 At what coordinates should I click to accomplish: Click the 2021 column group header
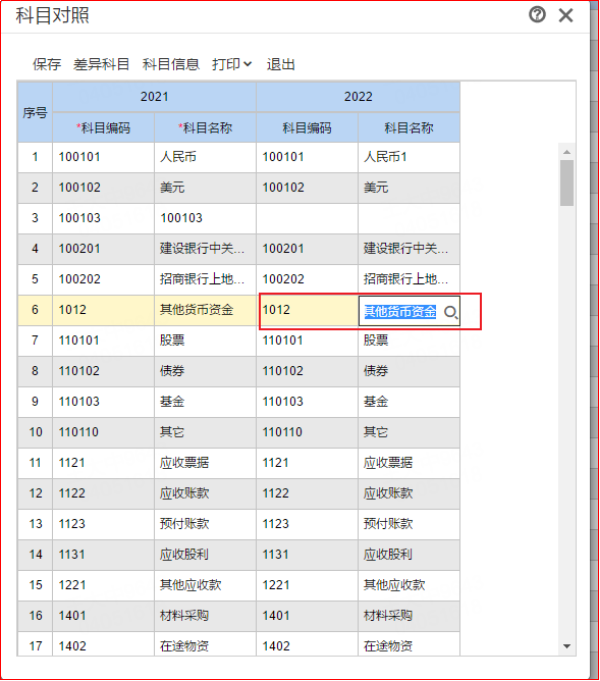154,97
